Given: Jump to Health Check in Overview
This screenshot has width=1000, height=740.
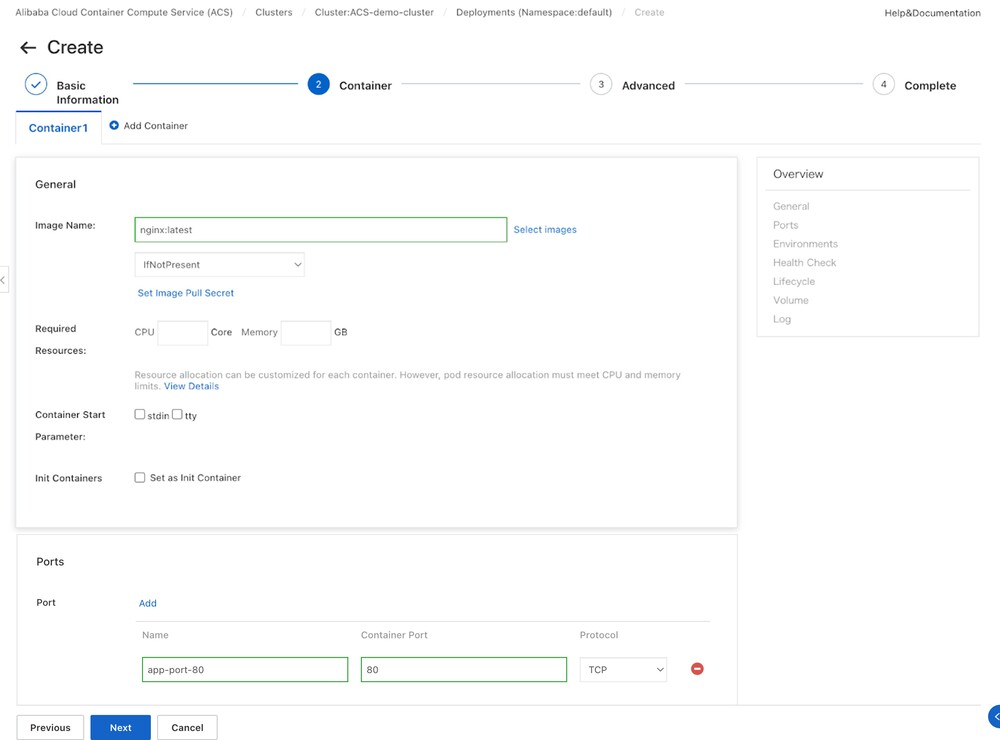Looking at the screenshot, I should [x=804, y=263].
